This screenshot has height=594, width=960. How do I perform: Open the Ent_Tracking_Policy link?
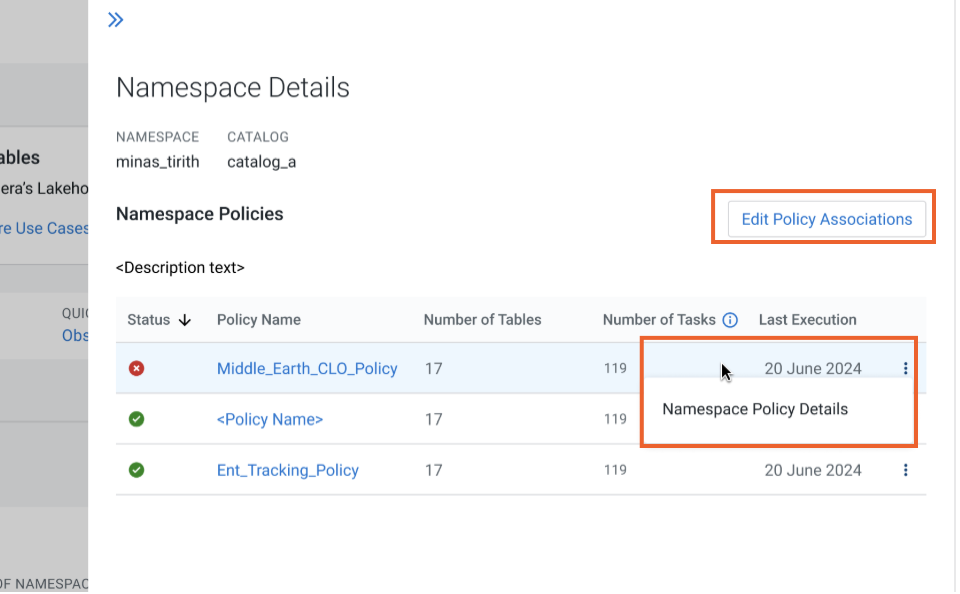point(287,470)
